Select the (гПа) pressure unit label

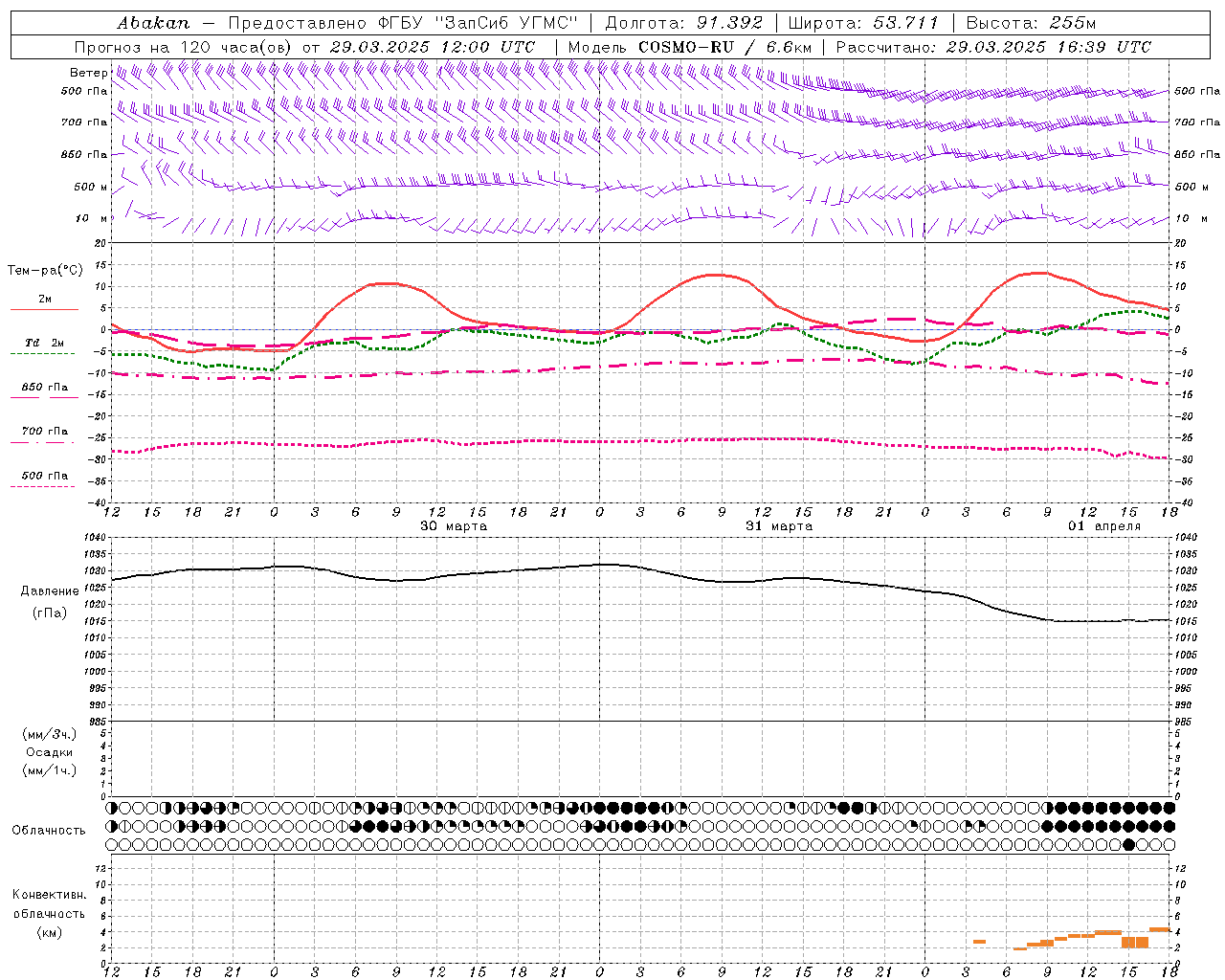(x=50, y=613)
